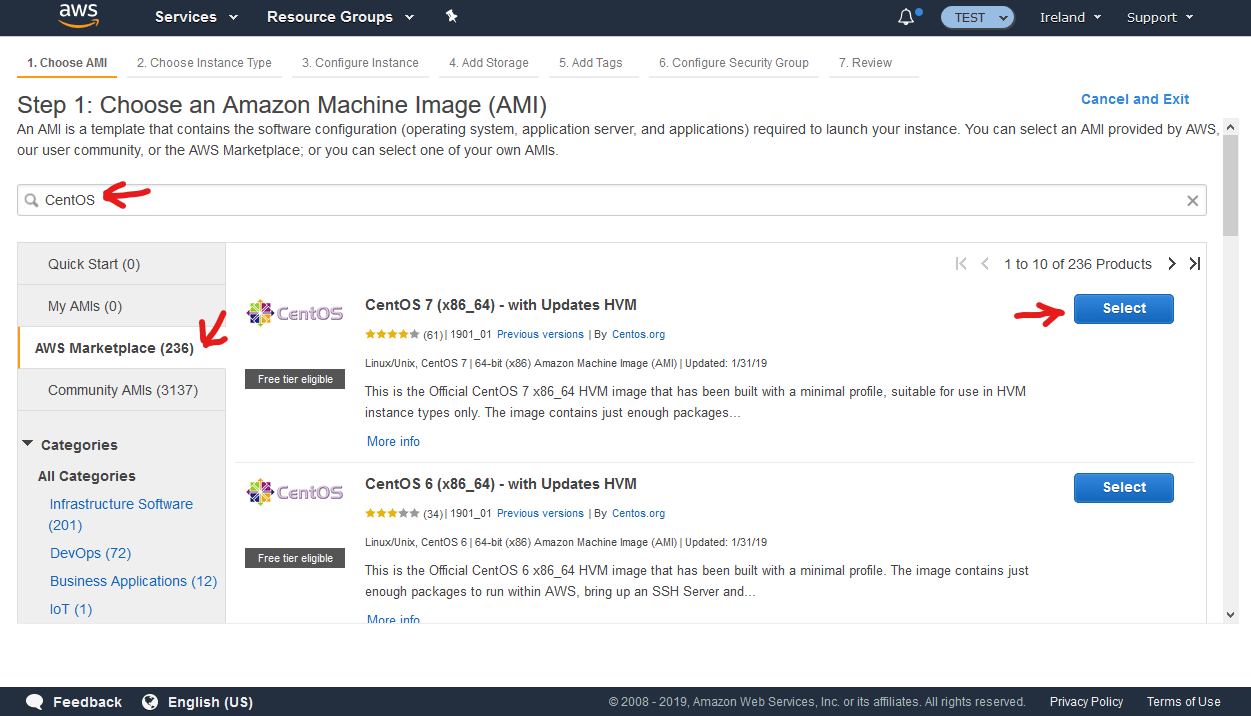Go to Choose Instance Type tab
The image size is (1251, 716).
[x=204, y=63]
